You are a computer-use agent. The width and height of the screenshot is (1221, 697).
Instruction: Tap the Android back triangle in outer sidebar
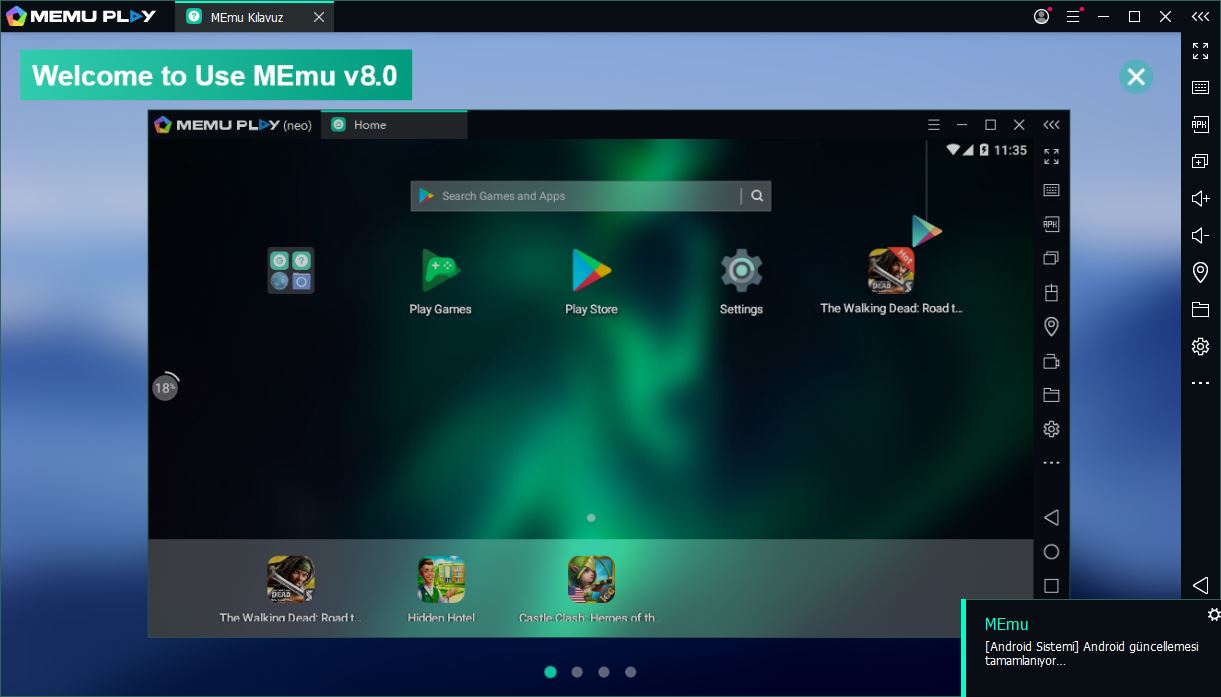1201,585
